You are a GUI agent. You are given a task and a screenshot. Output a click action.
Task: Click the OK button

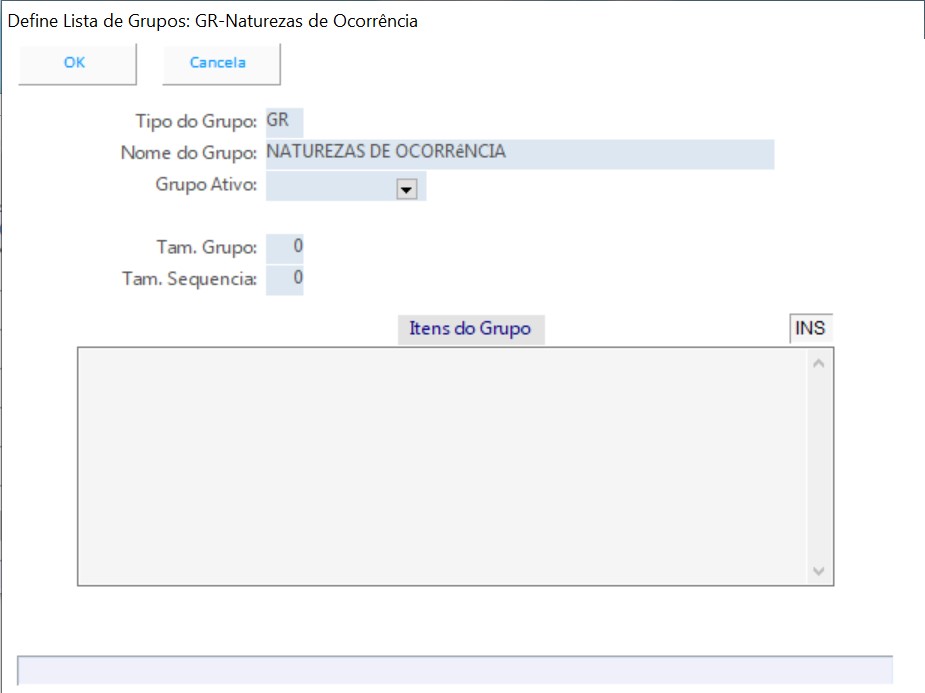coord(76,63)
